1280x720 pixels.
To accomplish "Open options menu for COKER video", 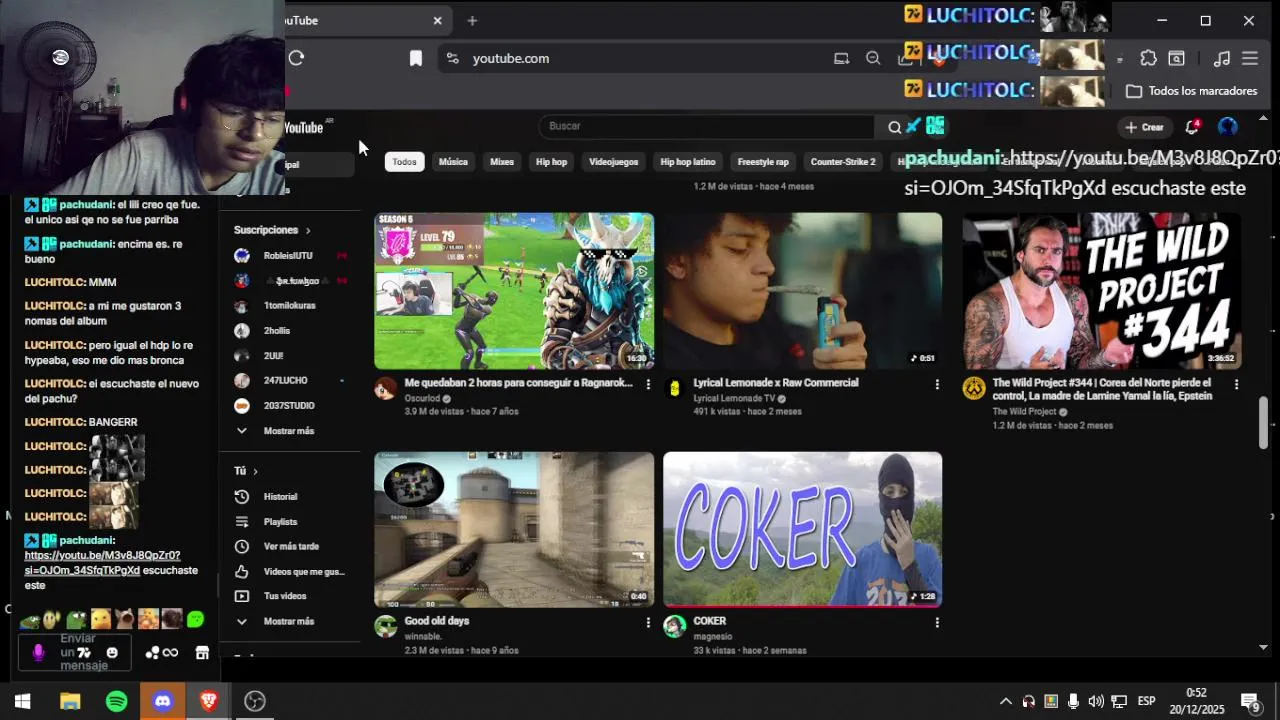I will pyautogui.click(x=937, y=622).
